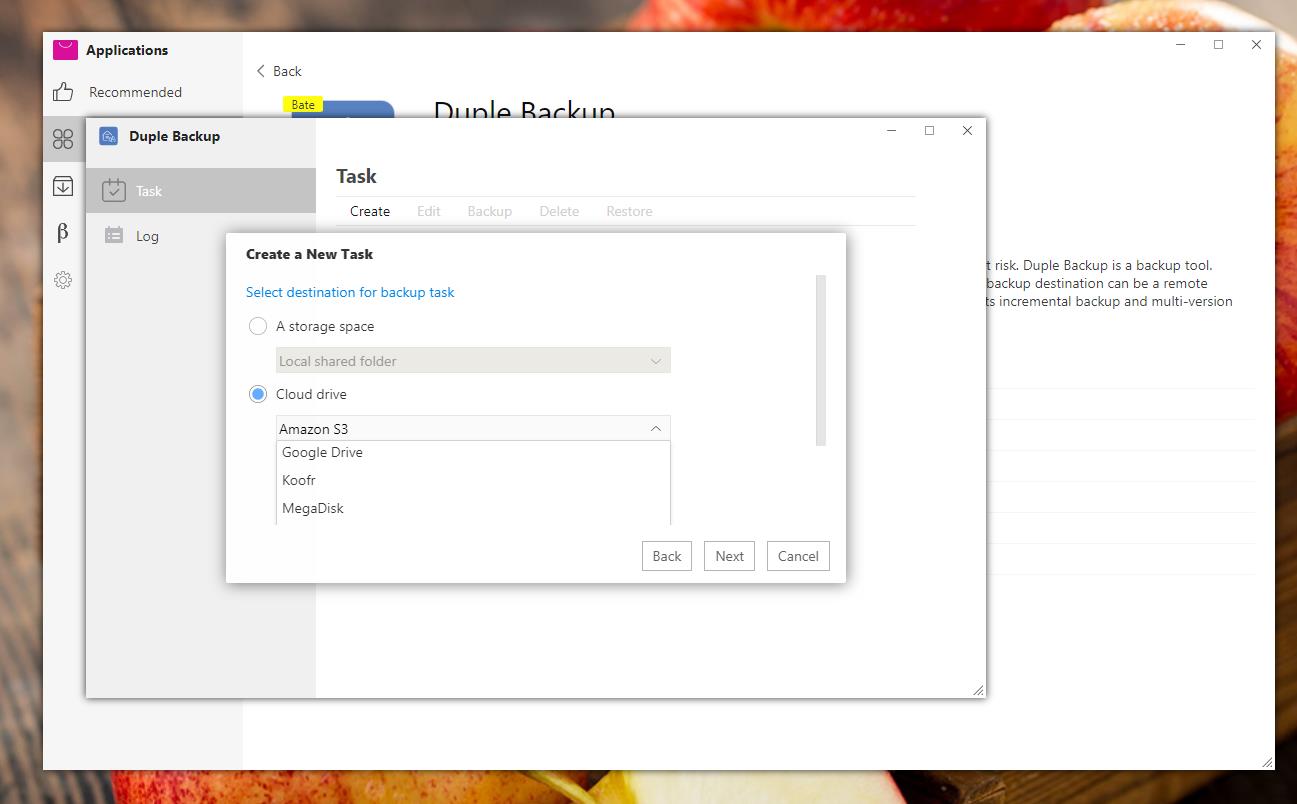The width and height of the screenshot is (1297, 804).
Task: Open Applications settings gear icon
Action: point(63,280)
